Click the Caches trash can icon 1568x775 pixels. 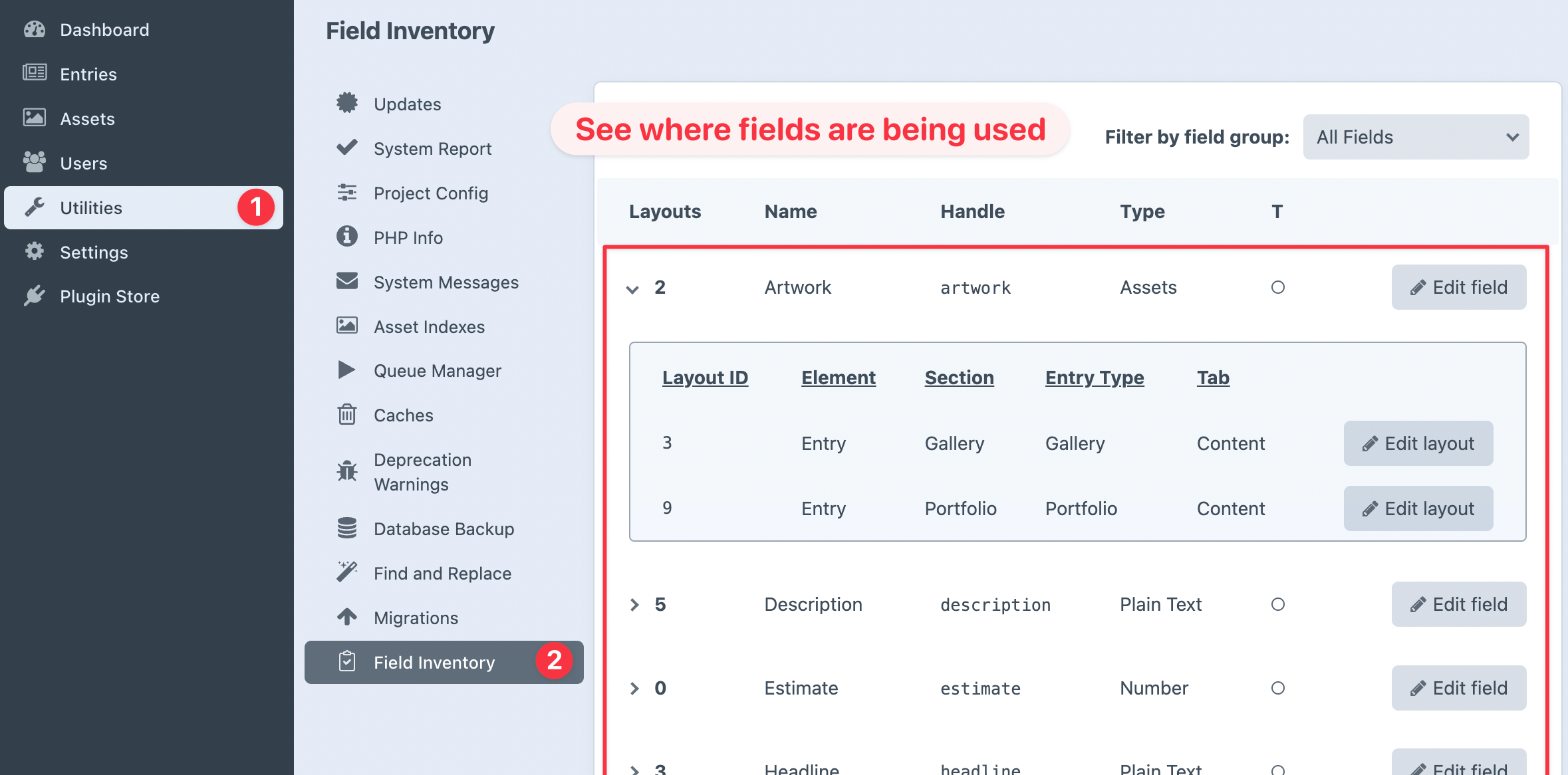346,415
